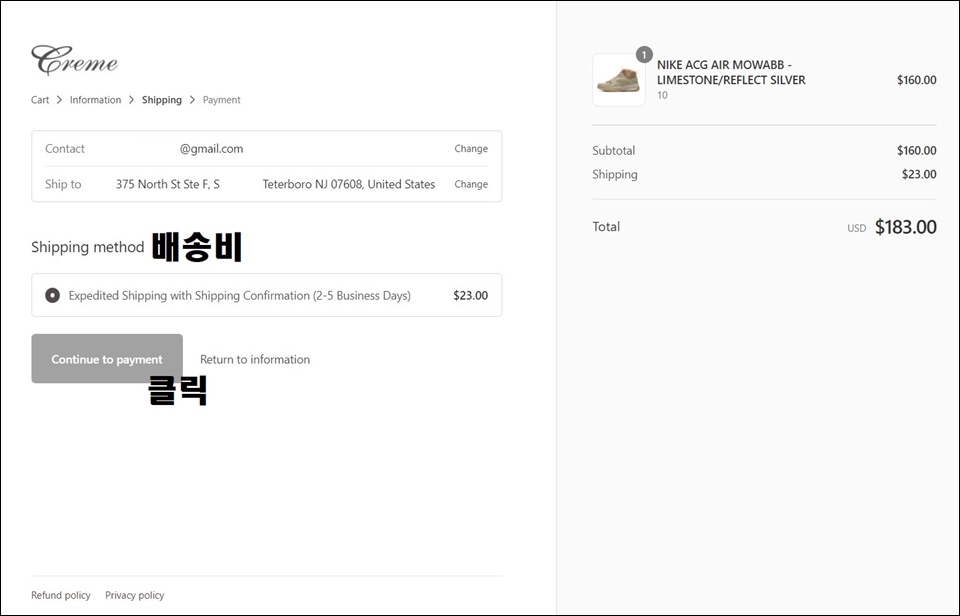Click the Ship to row label
The image size is (960, 616).
[x=63, y=184]
